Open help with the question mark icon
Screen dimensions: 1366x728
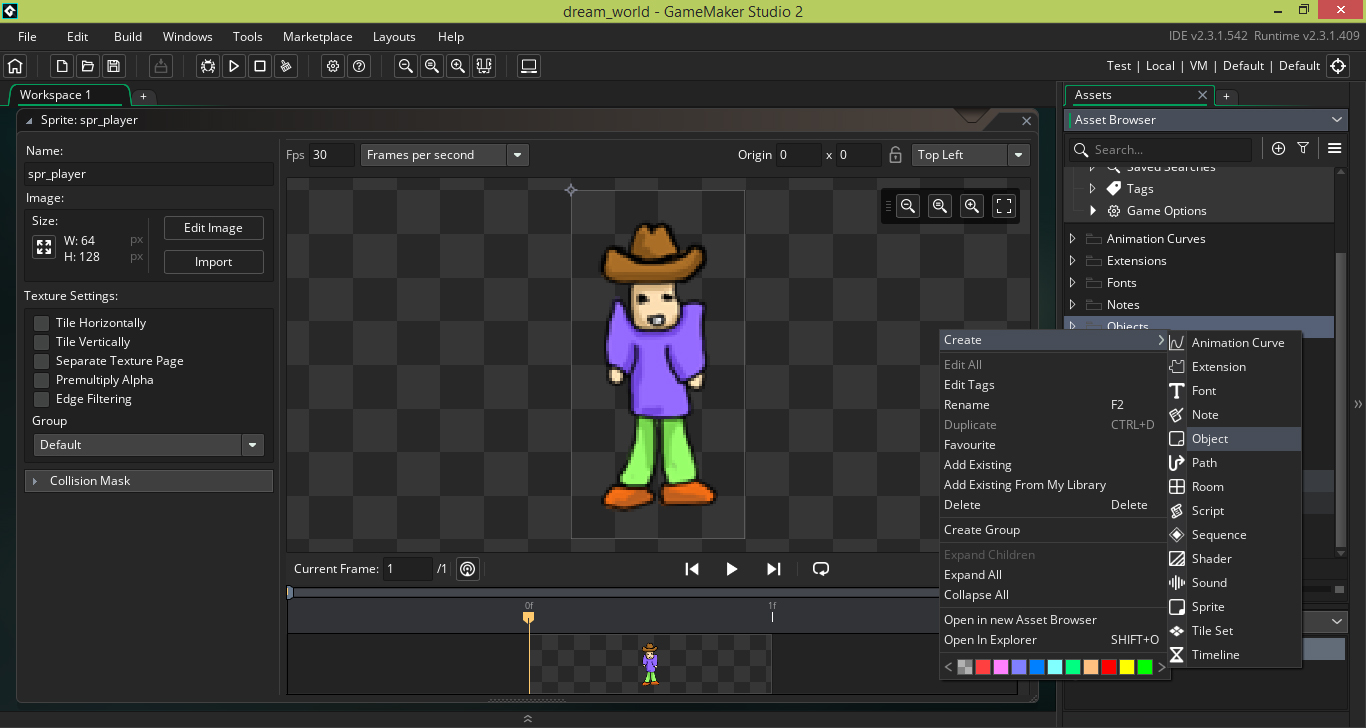click(x=359, y=66)
